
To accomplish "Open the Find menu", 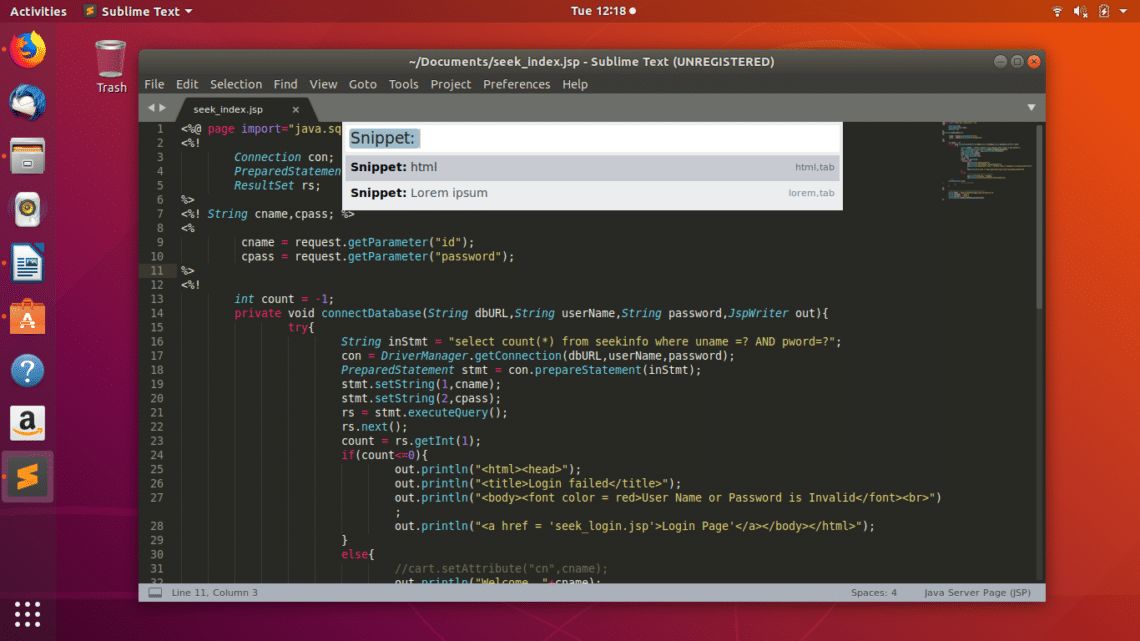I will pos(285,84).
